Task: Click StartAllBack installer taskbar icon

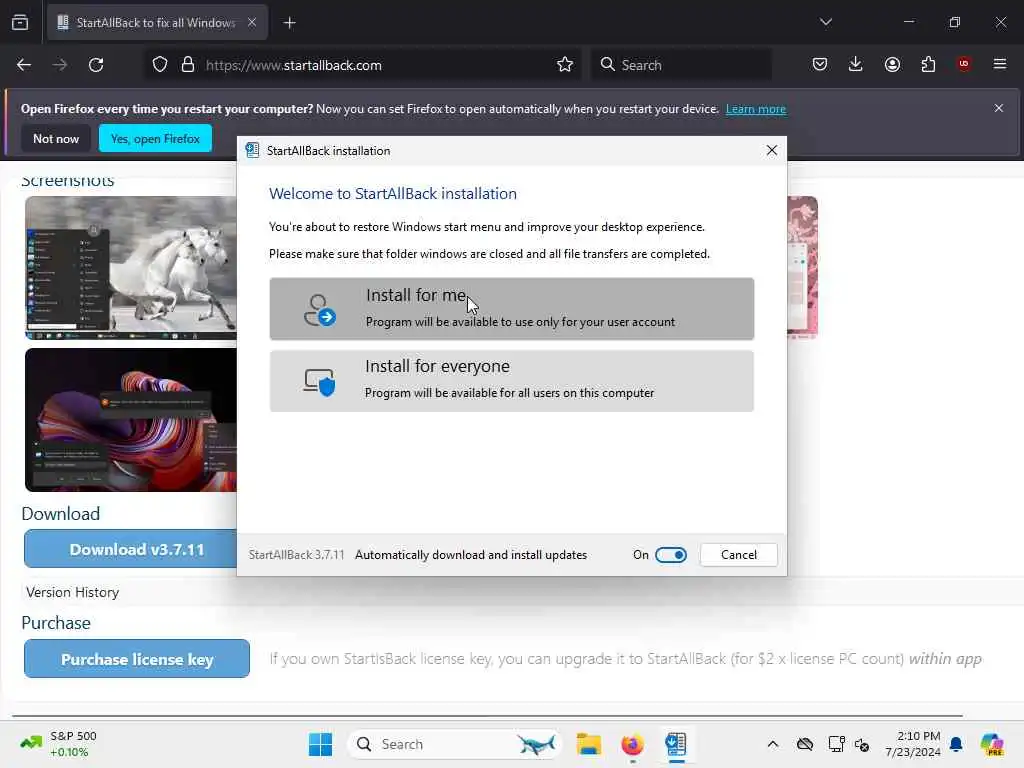Action: click(676, 744)
